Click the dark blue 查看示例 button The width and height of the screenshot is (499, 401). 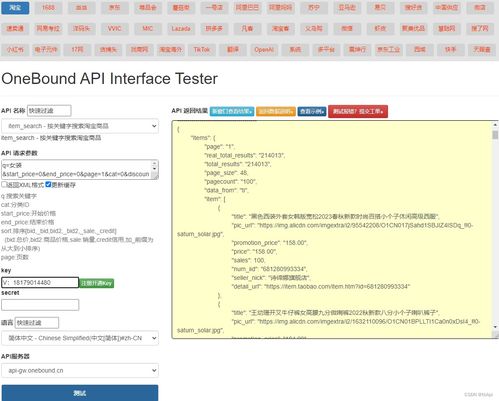(312, 111)
